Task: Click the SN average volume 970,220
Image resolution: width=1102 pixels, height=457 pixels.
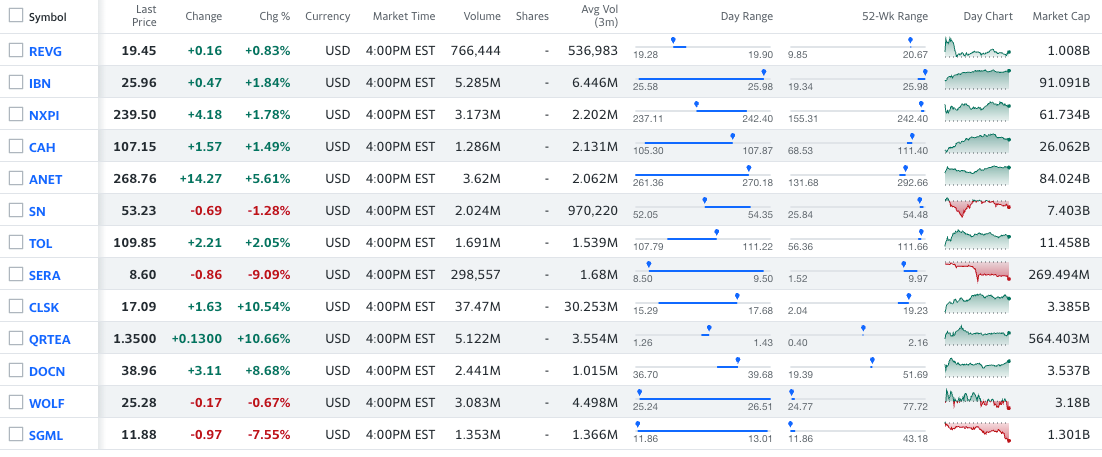Action: [x=592, y=211]
